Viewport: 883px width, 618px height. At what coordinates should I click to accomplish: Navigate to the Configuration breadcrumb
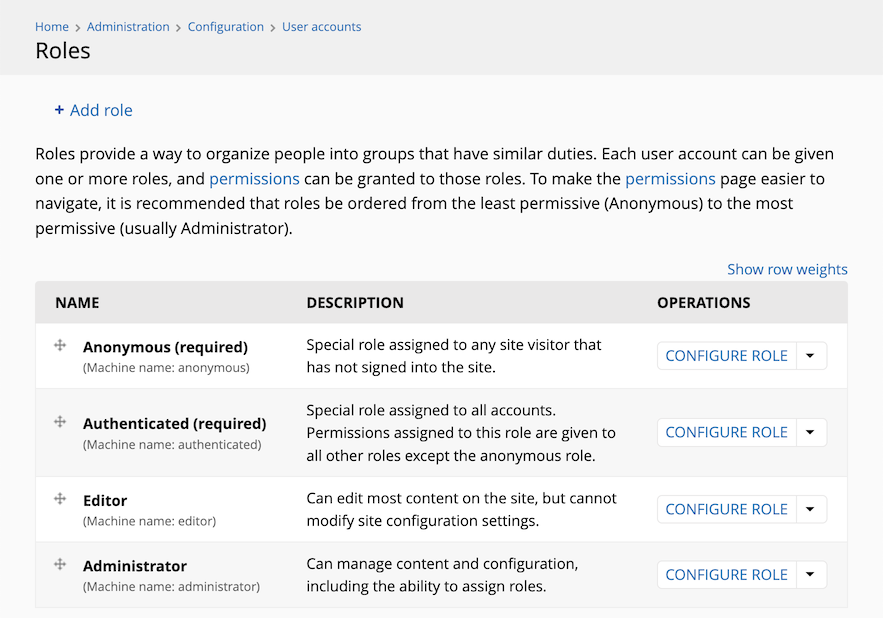click(225, 26)
